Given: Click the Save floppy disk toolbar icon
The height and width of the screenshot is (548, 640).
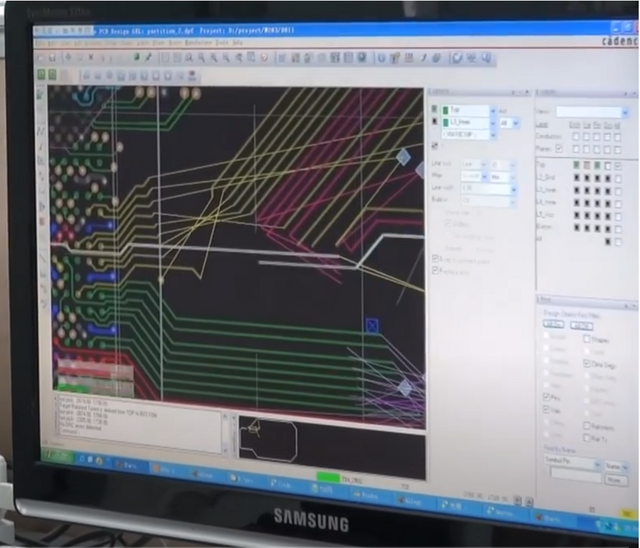Looking at the screenshot, I should (52, 58).
